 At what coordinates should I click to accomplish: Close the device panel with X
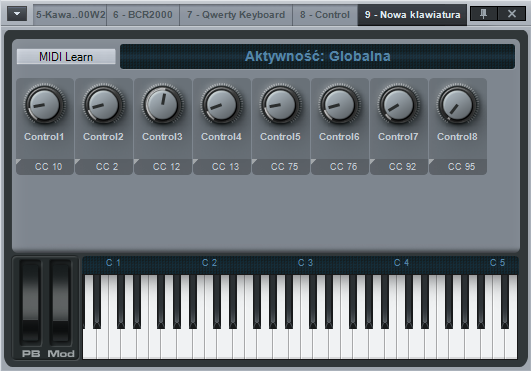pyautogui.click(x=512, y=14)
